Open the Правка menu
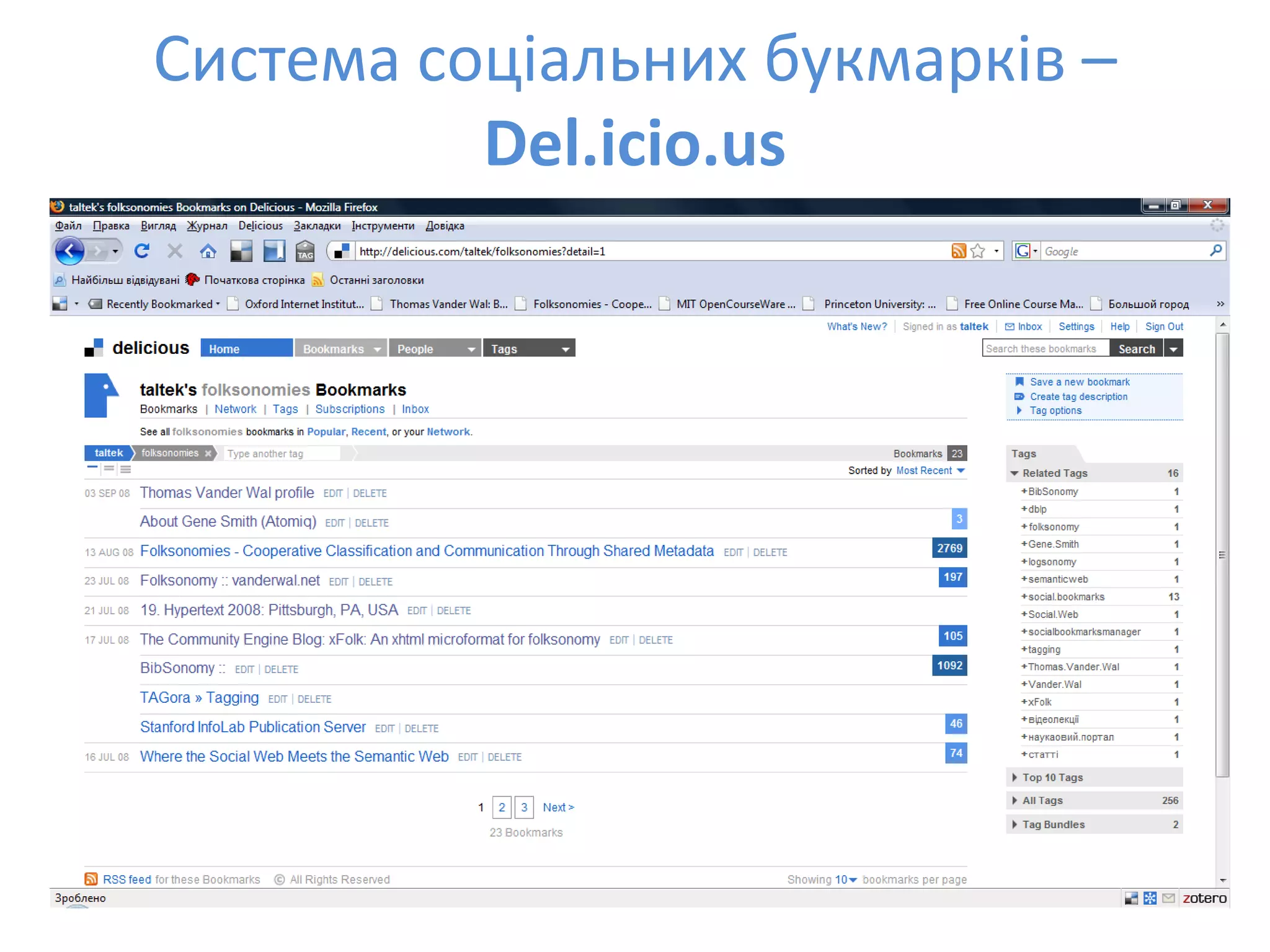 [x=111, y=226]
